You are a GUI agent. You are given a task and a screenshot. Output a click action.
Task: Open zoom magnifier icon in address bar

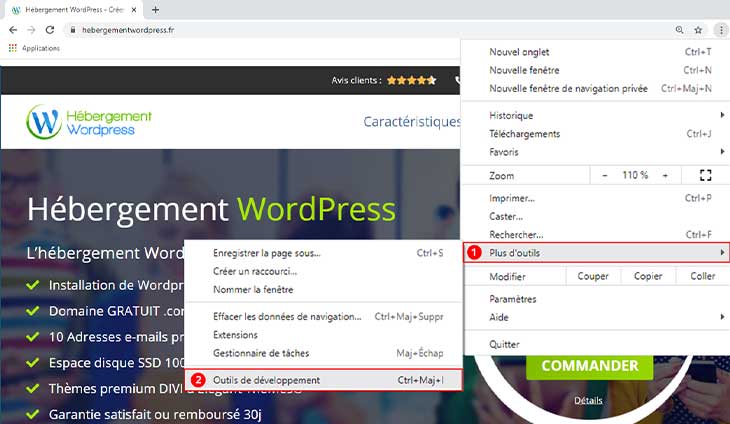click(679, 30)
